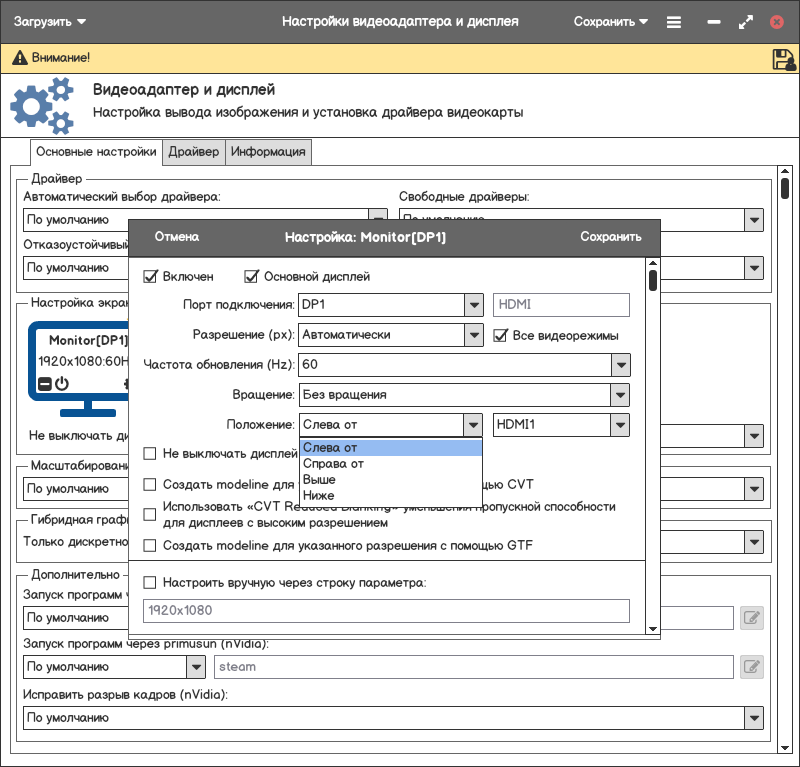Click Отмена in the Monitor dialog header
The image size is (800, 767).
click(x=176, y=237)
